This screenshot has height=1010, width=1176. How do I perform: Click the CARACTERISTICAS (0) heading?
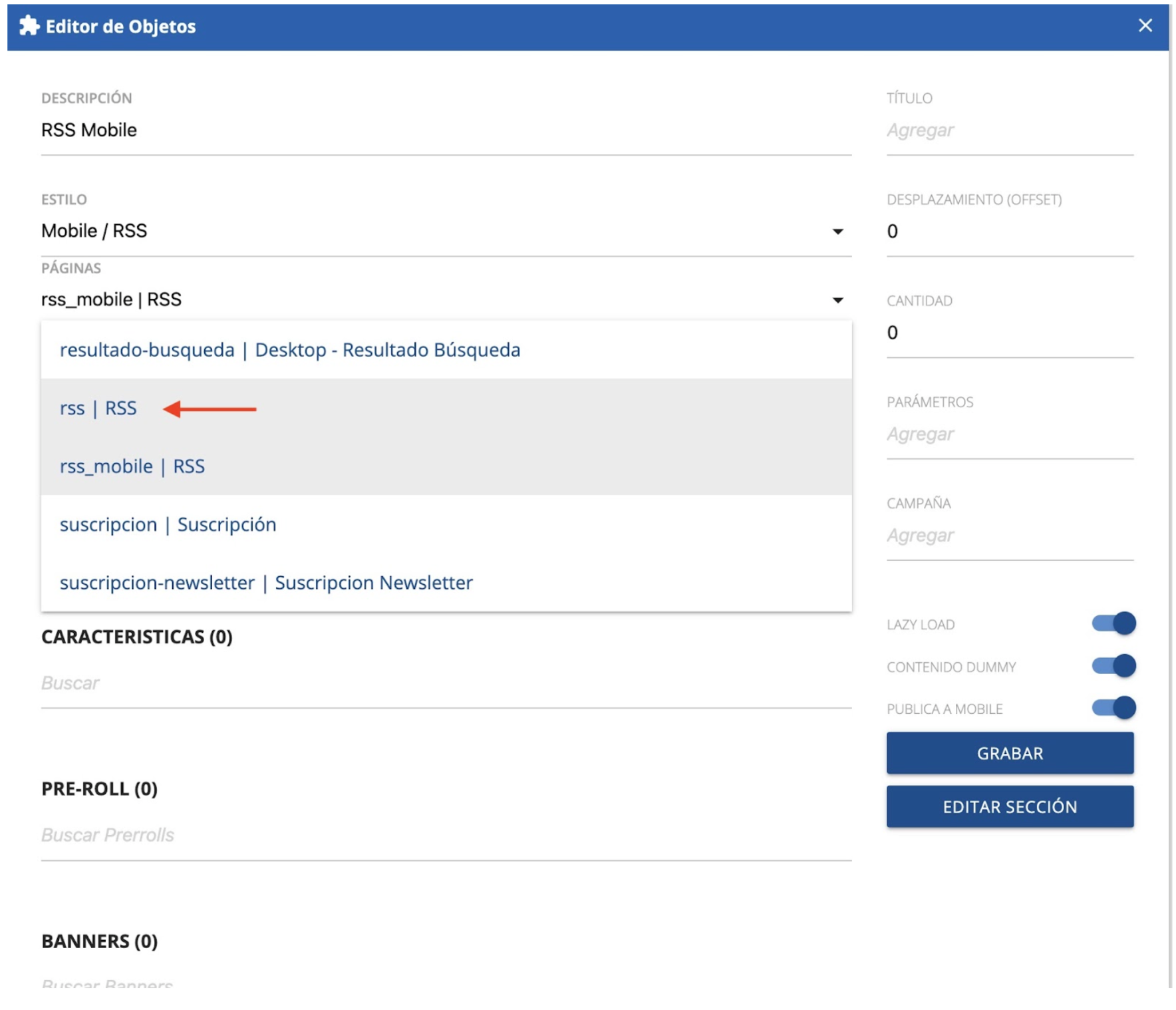point(137,637)
